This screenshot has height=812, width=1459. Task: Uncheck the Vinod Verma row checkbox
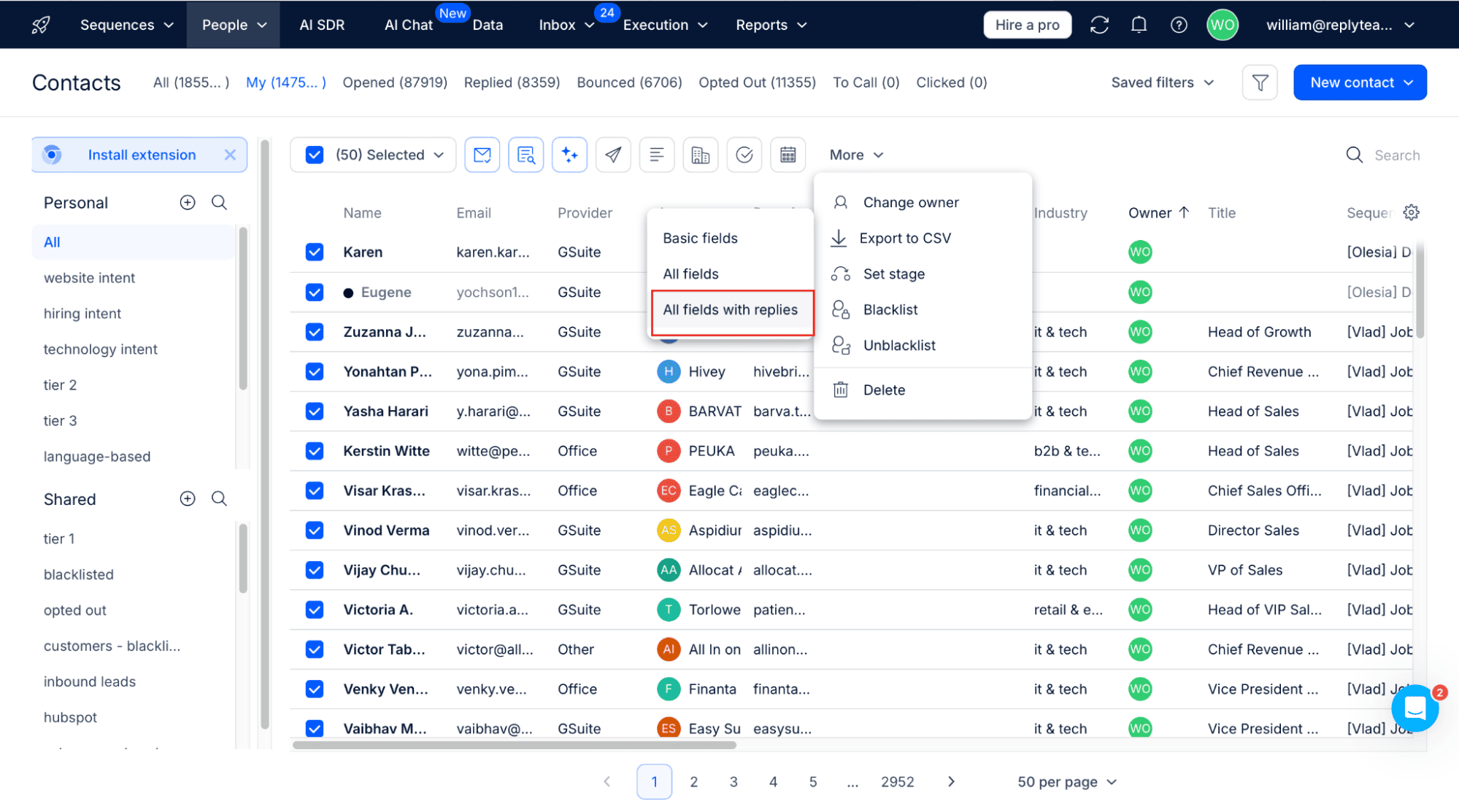pyautogui.click(x=315, y=530)
